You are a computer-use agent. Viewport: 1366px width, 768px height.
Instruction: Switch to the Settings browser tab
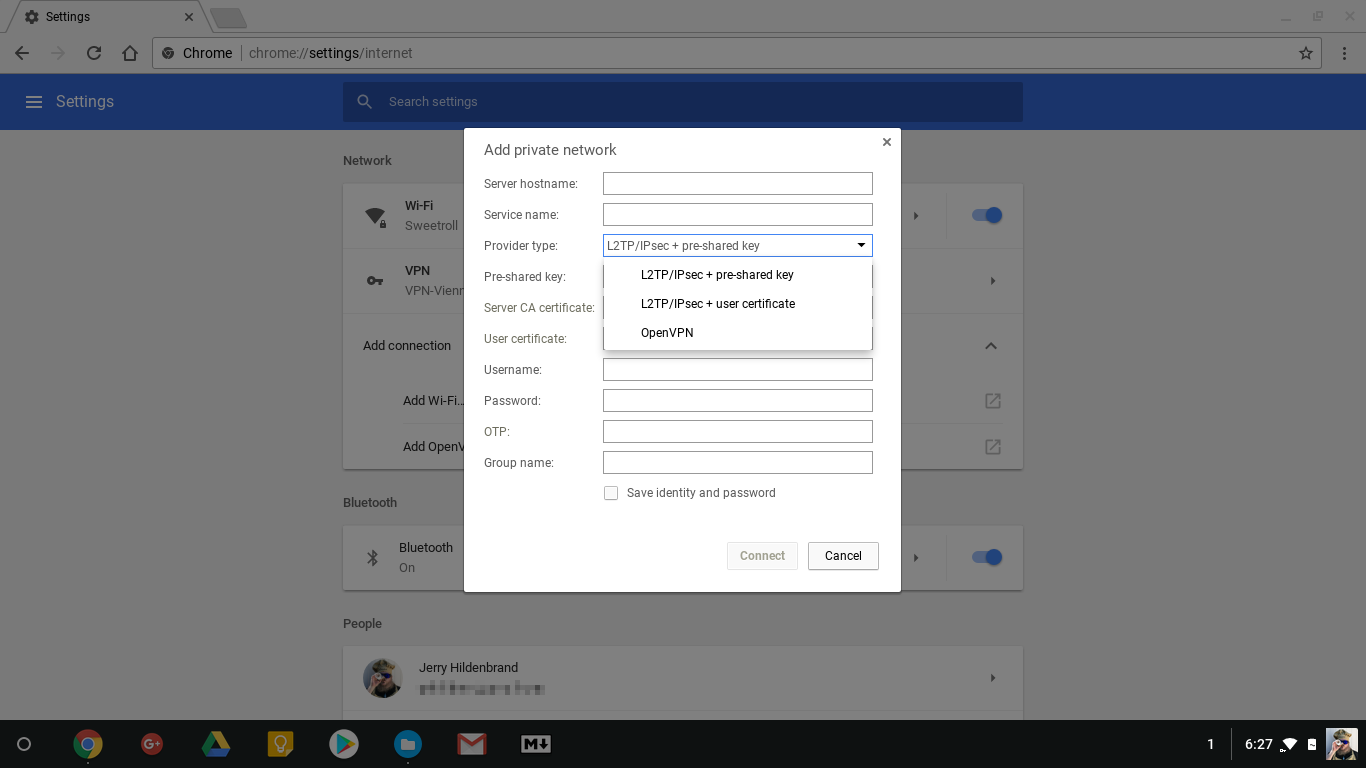(x=106, y=17)
